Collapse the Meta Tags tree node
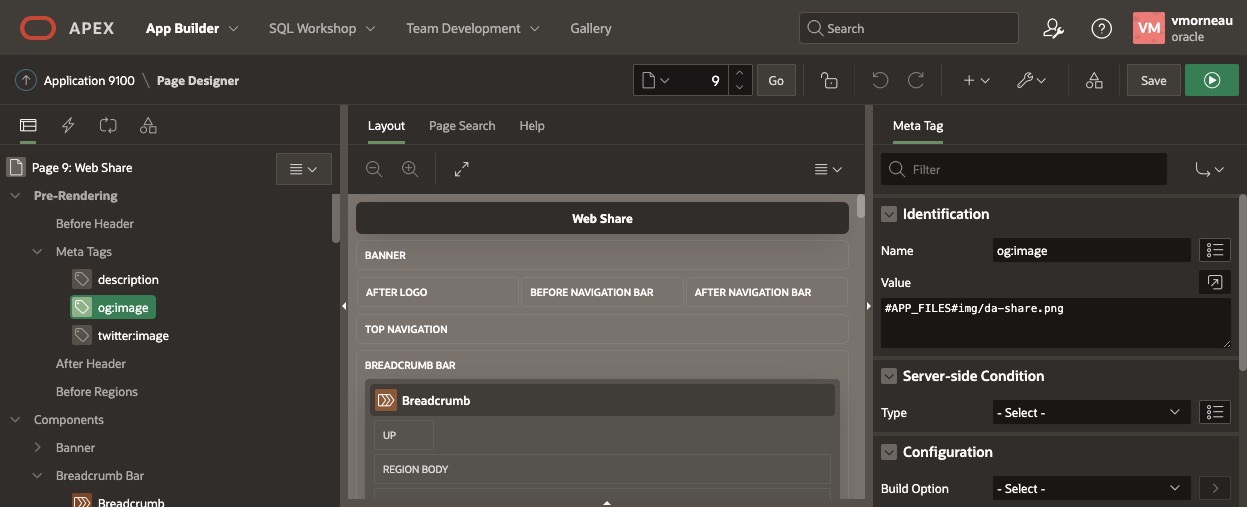 (38, 252)
